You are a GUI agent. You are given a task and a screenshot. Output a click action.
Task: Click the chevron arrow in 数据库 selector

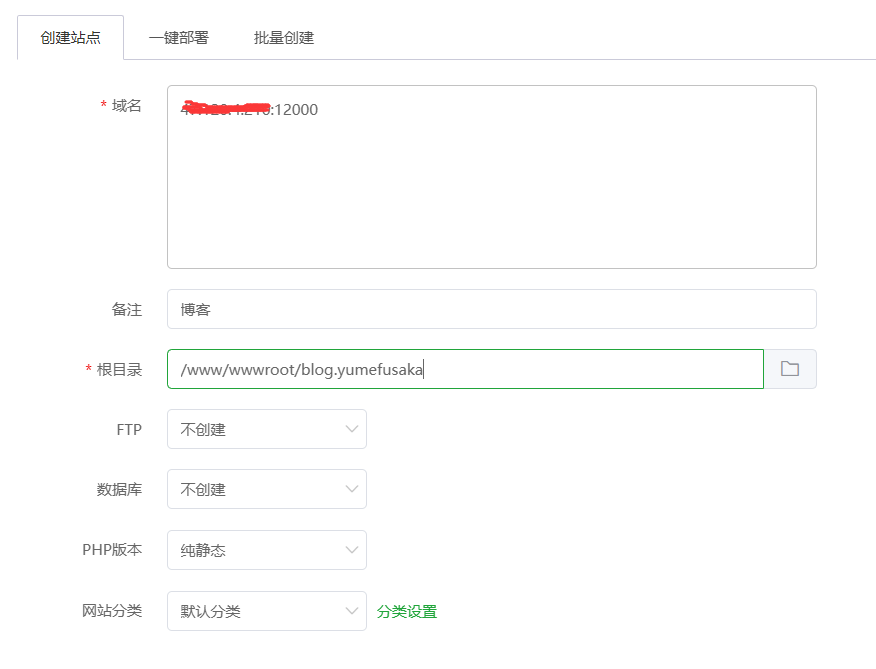point(351,489)
